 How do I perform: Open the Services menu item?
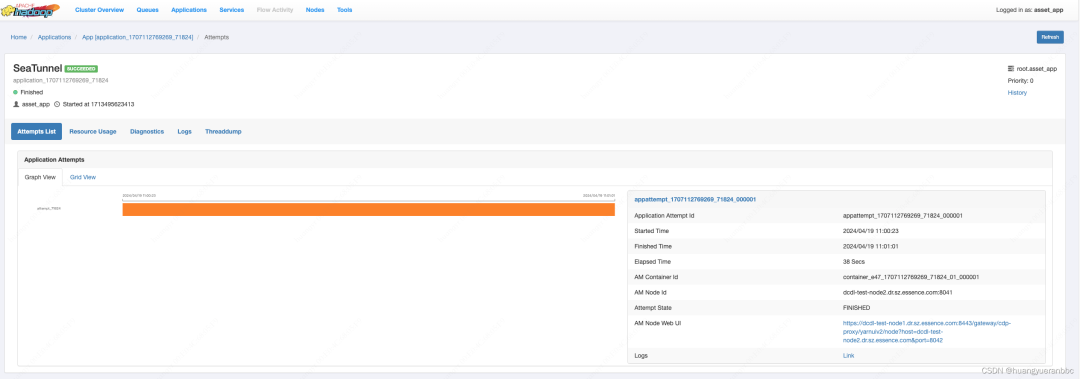pos(231,10)
